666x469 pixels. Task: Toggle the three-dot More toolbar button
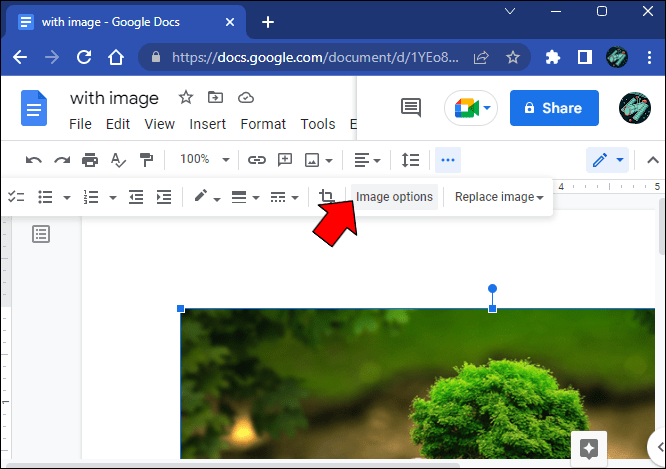(x=448, y=160)
